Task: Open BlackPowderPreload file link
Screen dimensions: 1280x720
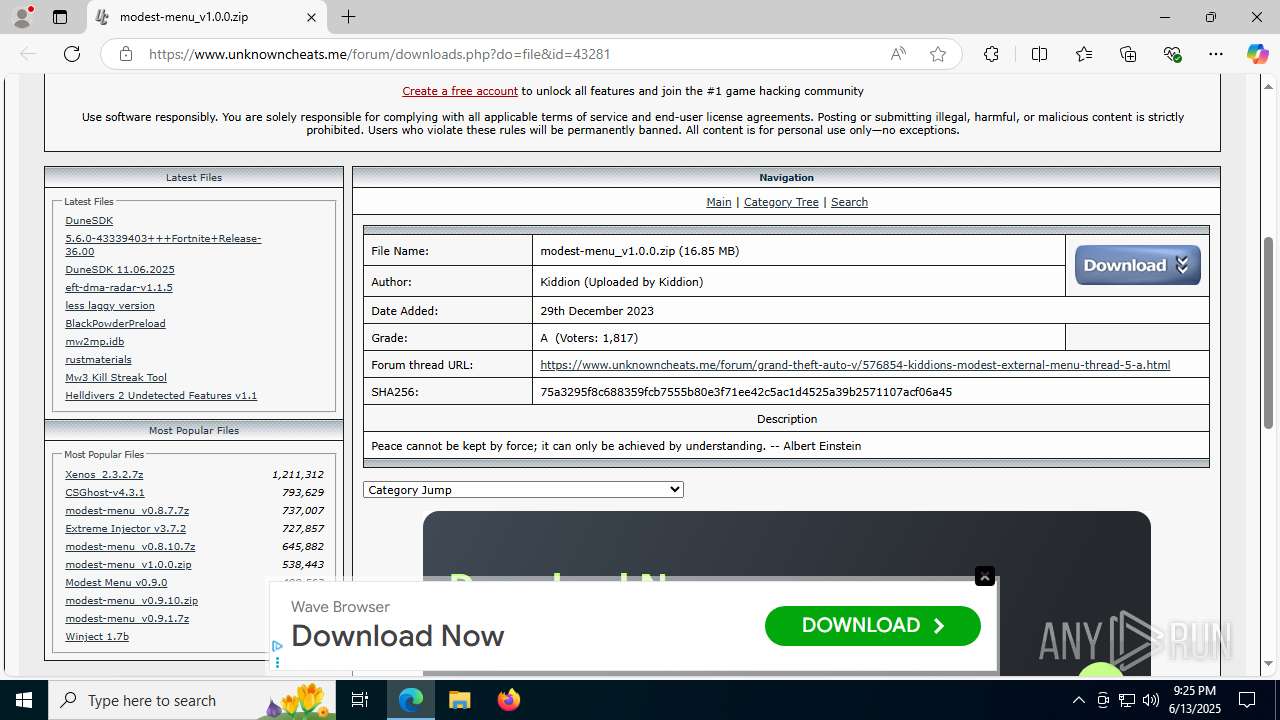Action: click(115, 324)
